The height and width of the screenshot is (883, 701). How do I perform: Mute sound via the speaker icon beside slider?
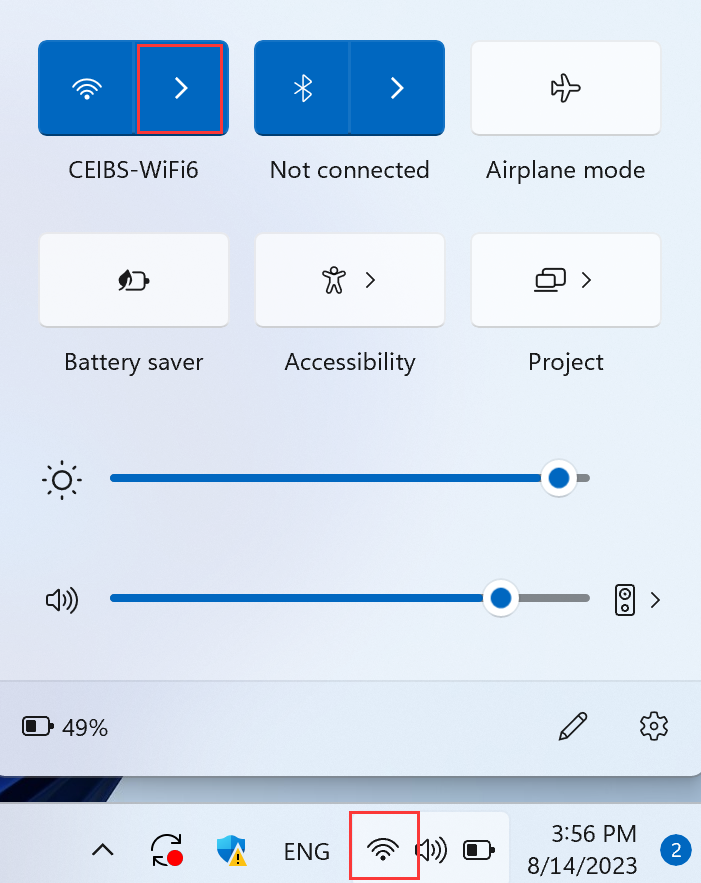pyautogui.click(x=62, y=600)
